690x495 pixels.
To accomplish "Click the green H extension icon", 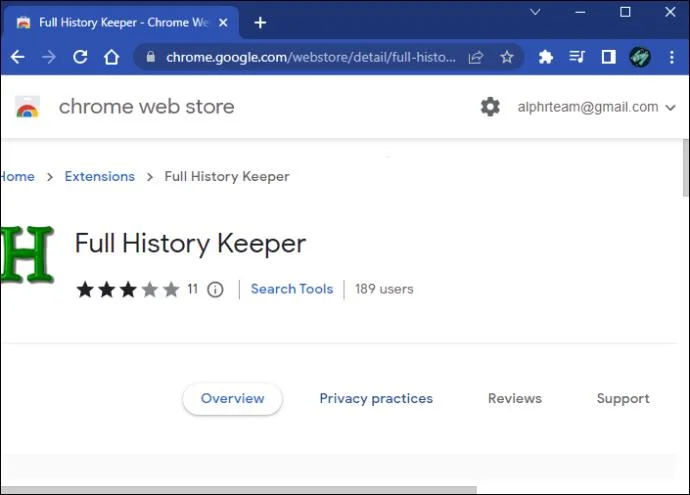I will (27, 254).
